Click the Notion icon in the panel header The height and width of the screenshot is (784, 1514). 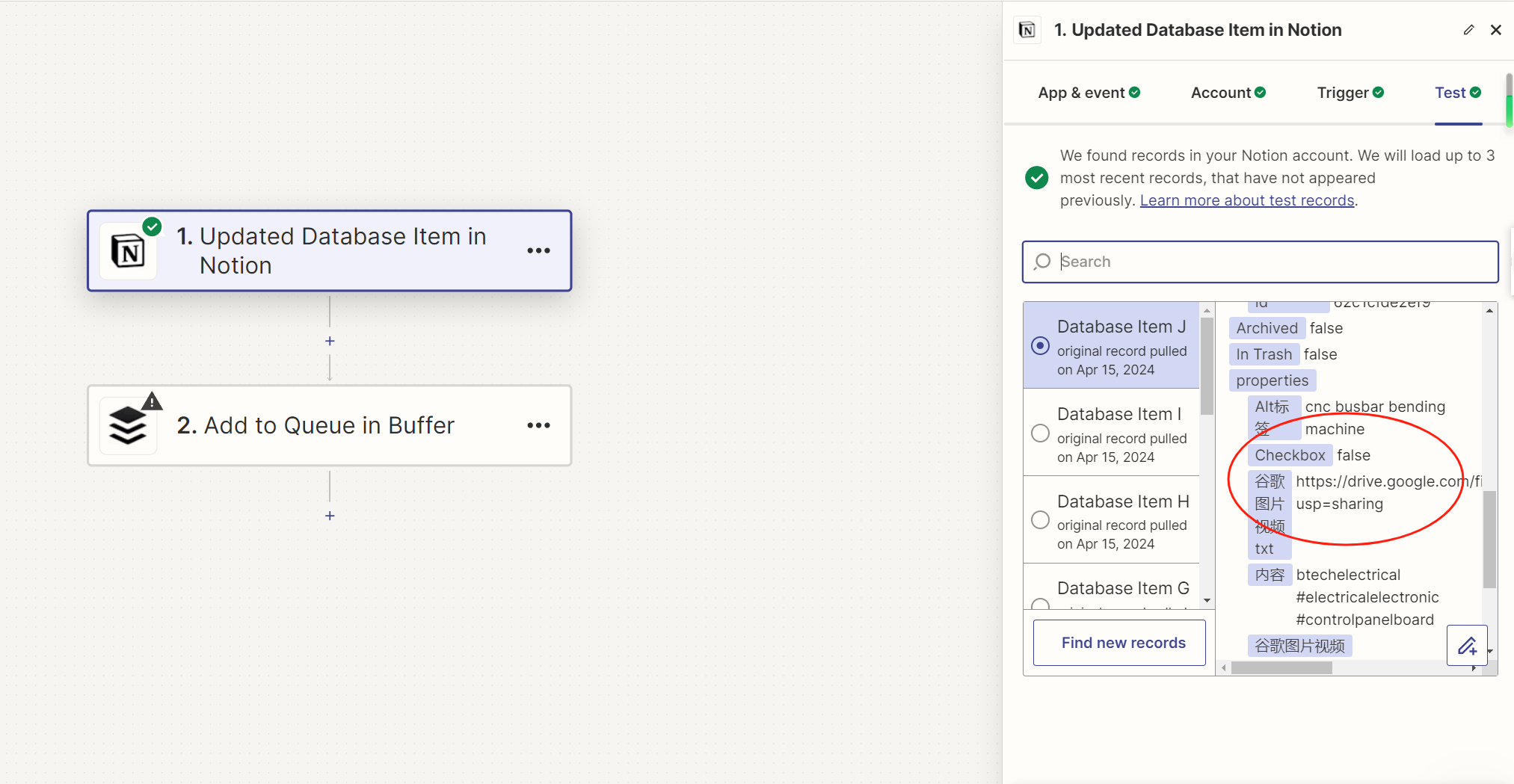(1027, 30)
